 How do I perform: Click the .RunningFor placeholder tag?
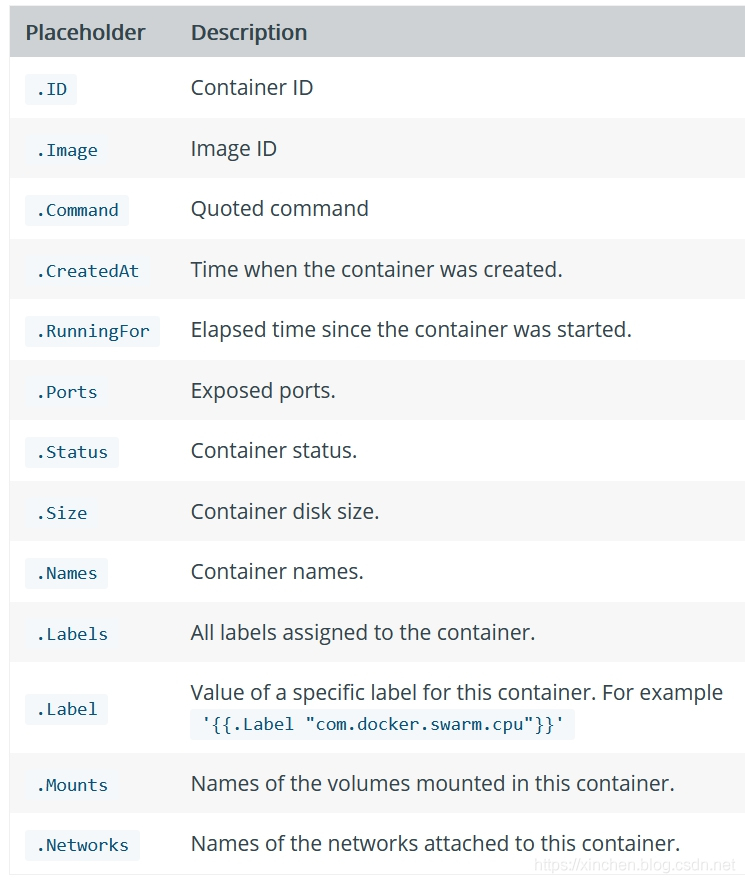pos(92,331)
